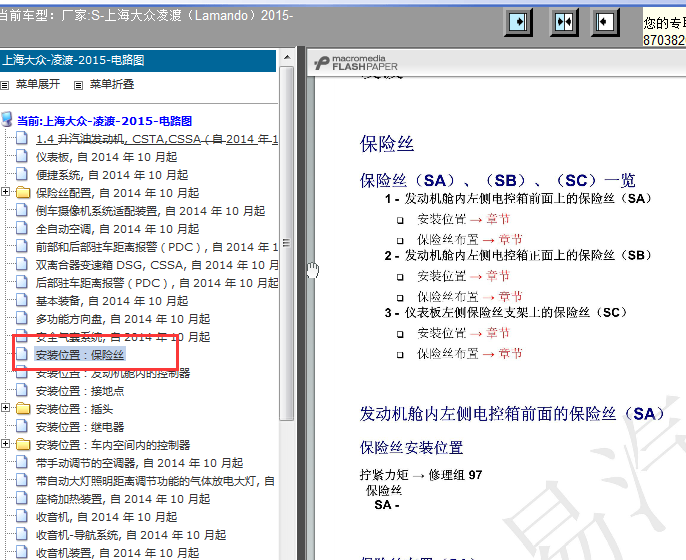
Task: Click the 发动机舱内左侧电控箱前面的保险丝（SA）heading
Action: point(512,413)
